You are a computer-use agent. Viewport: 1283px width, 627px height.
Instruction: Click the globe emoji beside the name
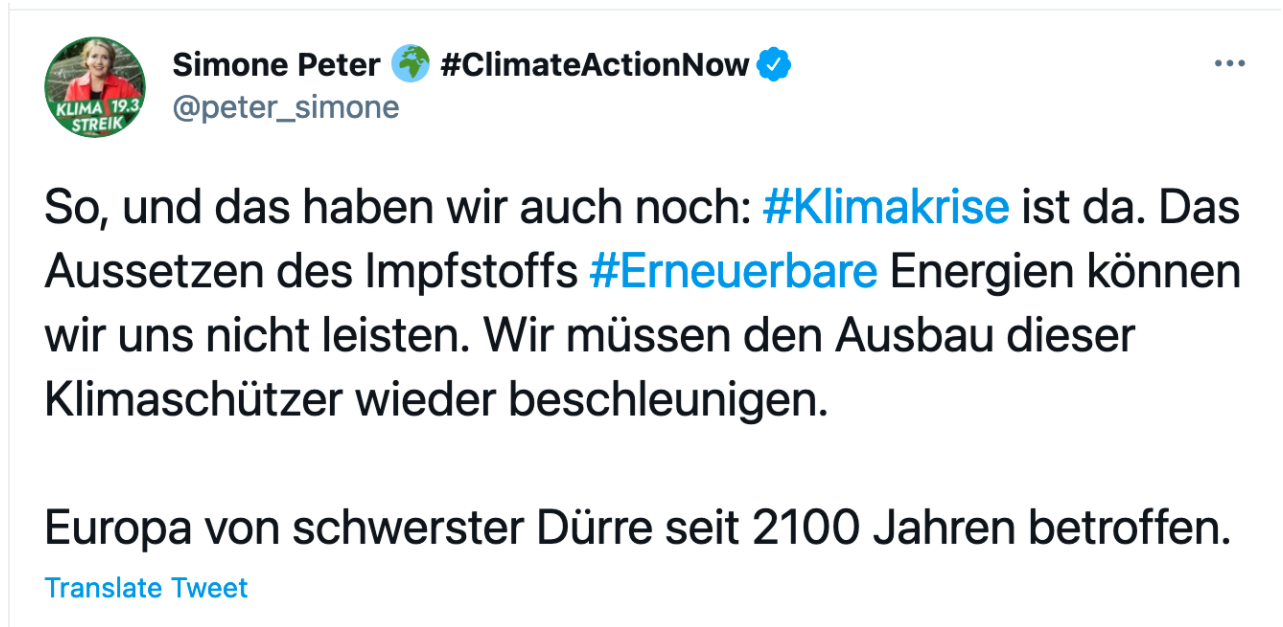point(409,65)
